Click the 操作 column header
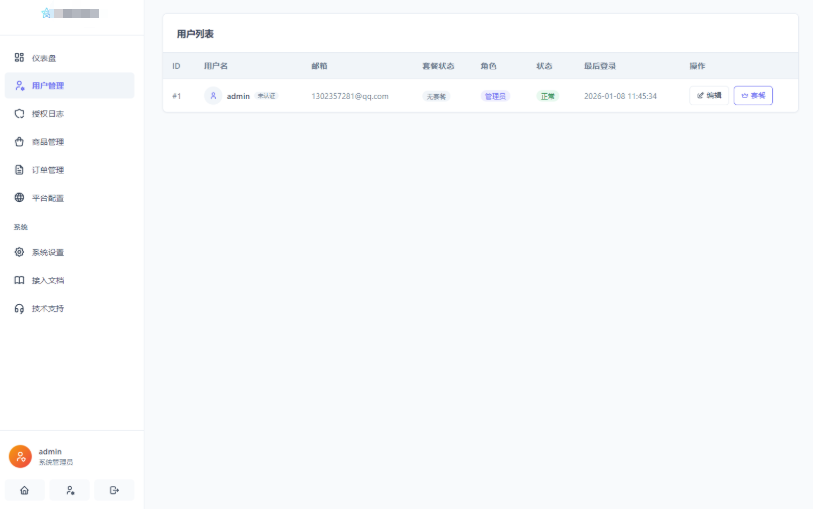Viewport: 813px width, 517px height. [x=697, y=66]
